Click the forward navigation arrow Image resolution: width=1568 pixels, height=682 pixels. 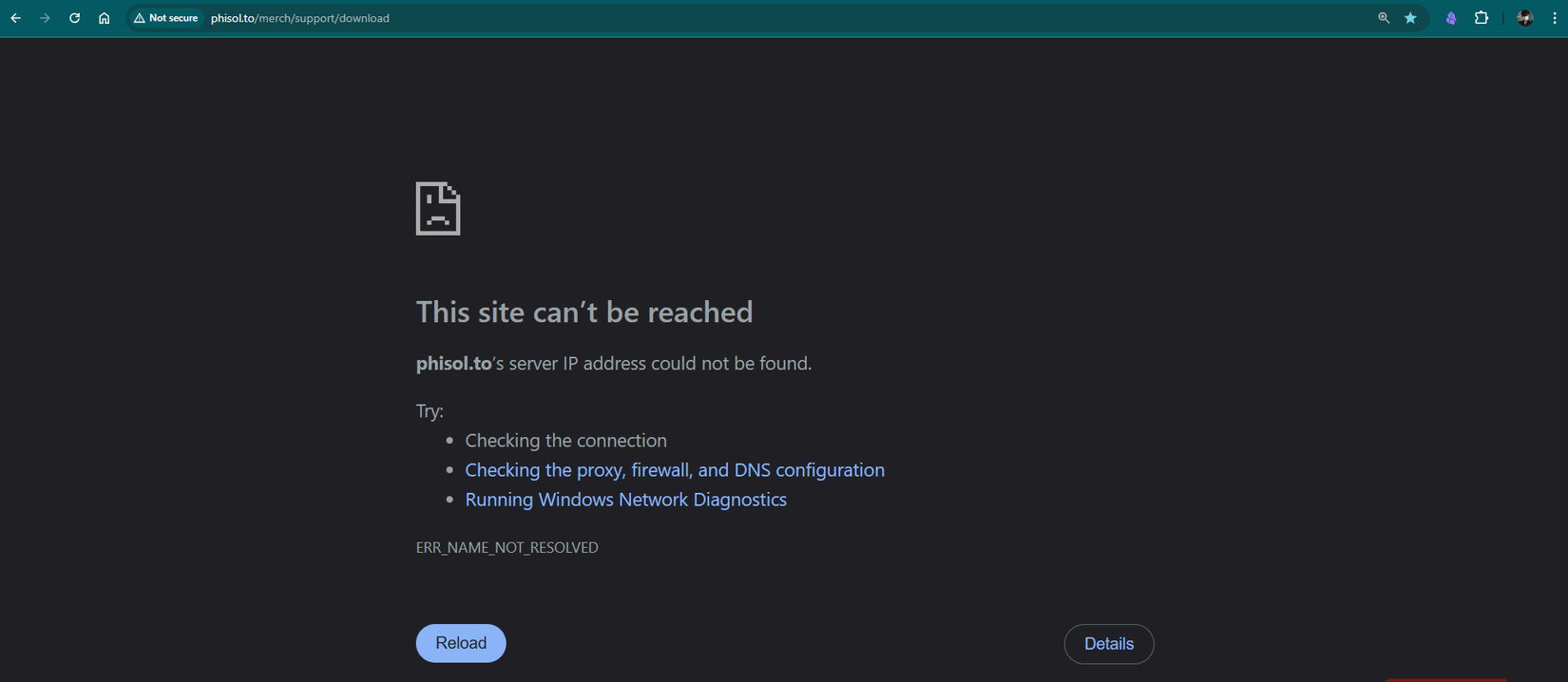coord(45,18)
